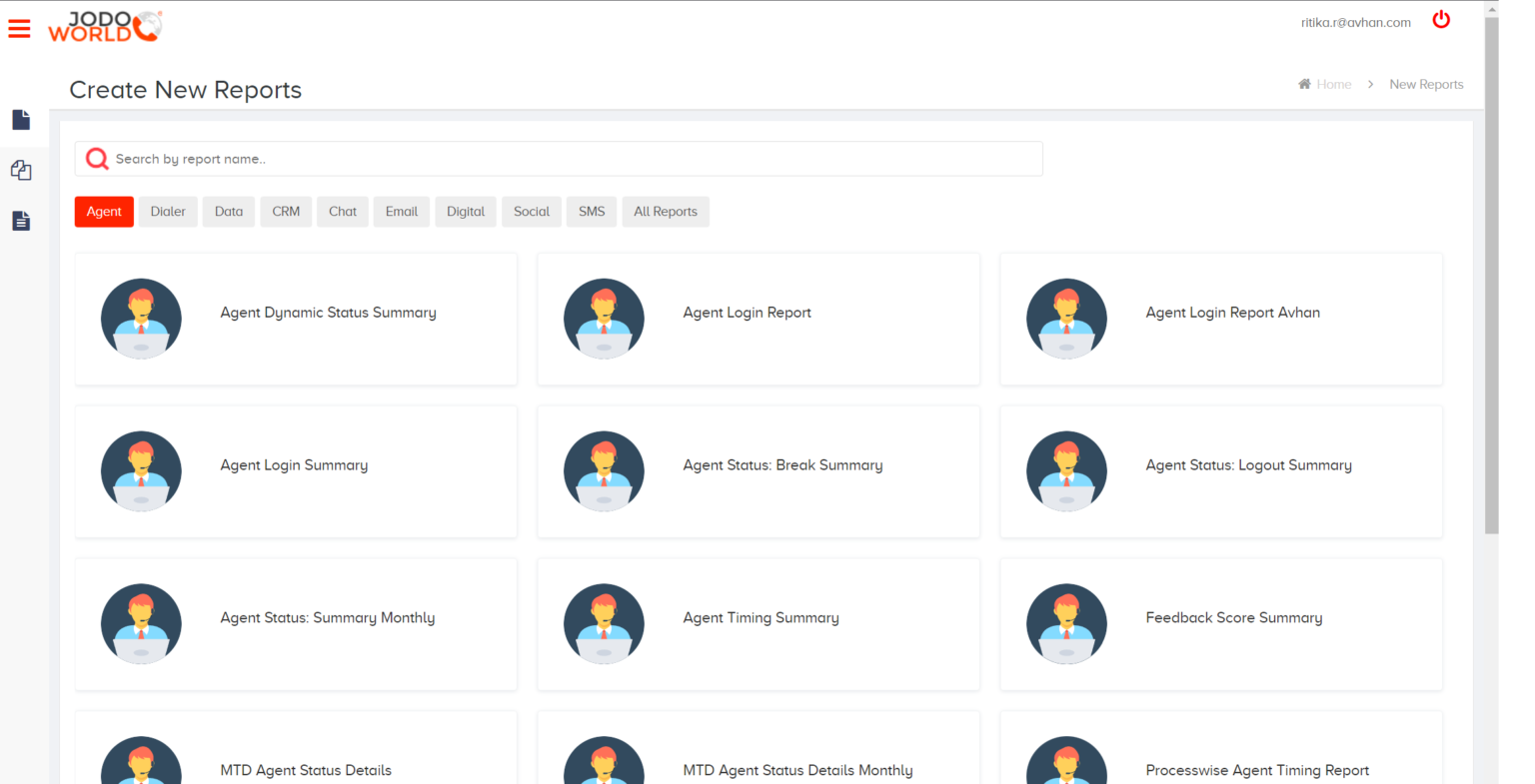
Task: Show the All Reports tab
Action: click(666, 212)
